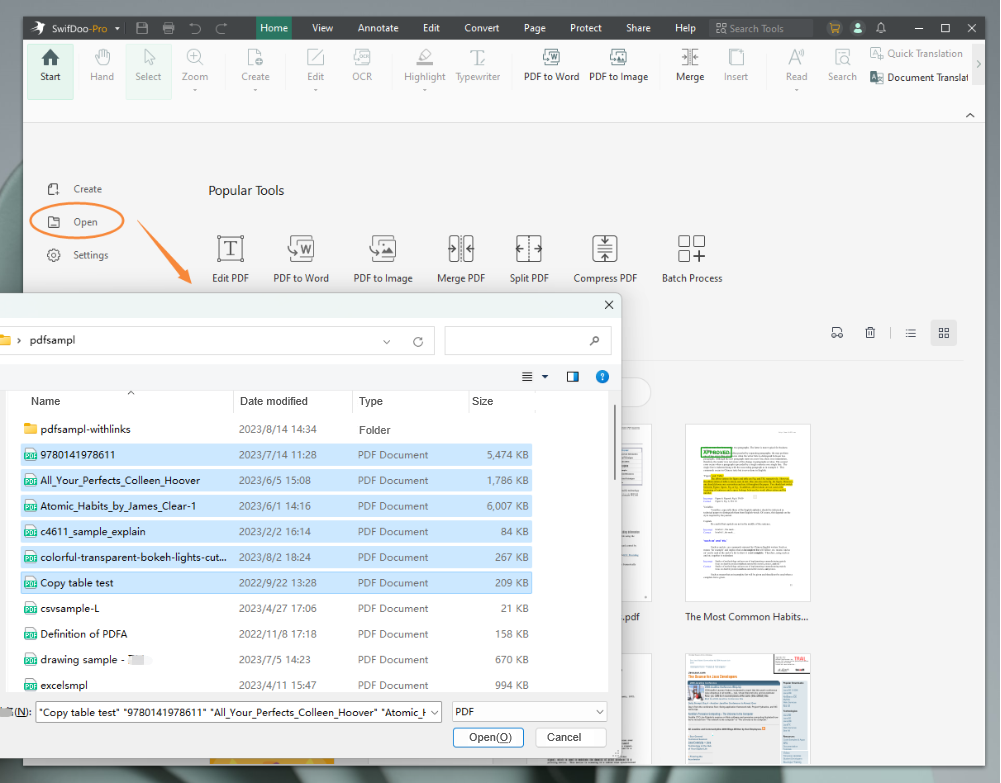1001x783 pixels.
Task: Open Settings in the left sidebar
Action: (77, 255)
